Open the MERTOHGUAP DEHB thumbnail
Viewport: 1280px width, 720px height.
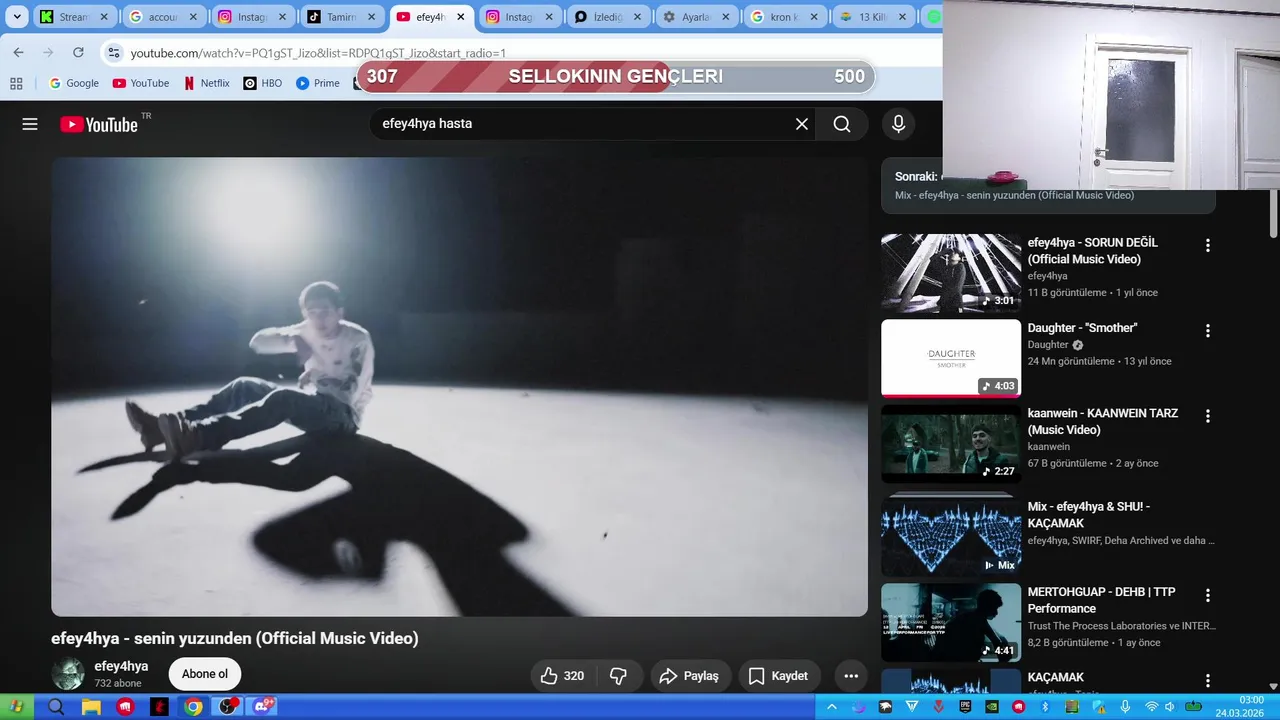coord(951,623)
